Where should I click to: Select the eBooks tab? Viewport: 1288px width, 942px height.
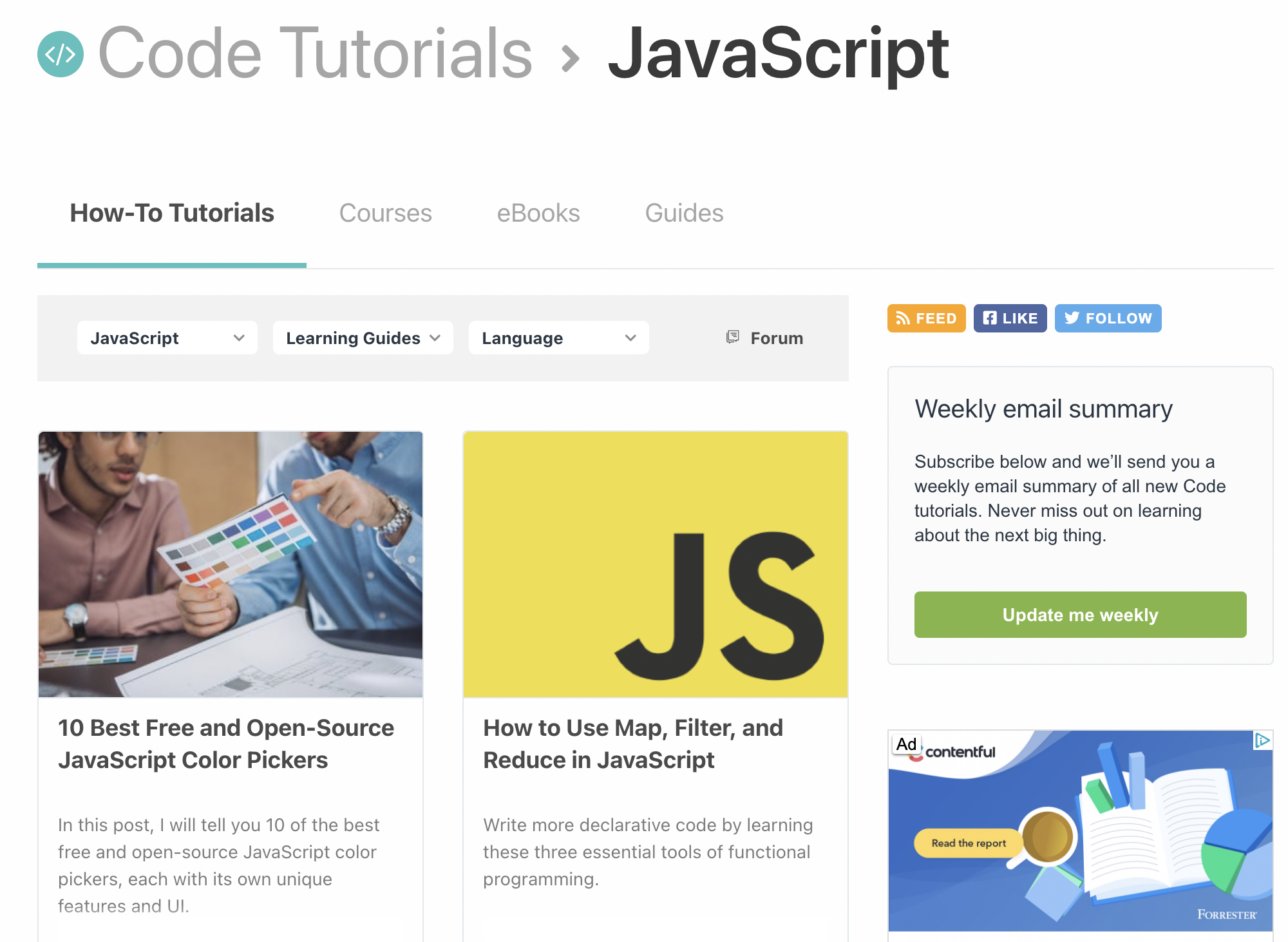coord(538,213)
